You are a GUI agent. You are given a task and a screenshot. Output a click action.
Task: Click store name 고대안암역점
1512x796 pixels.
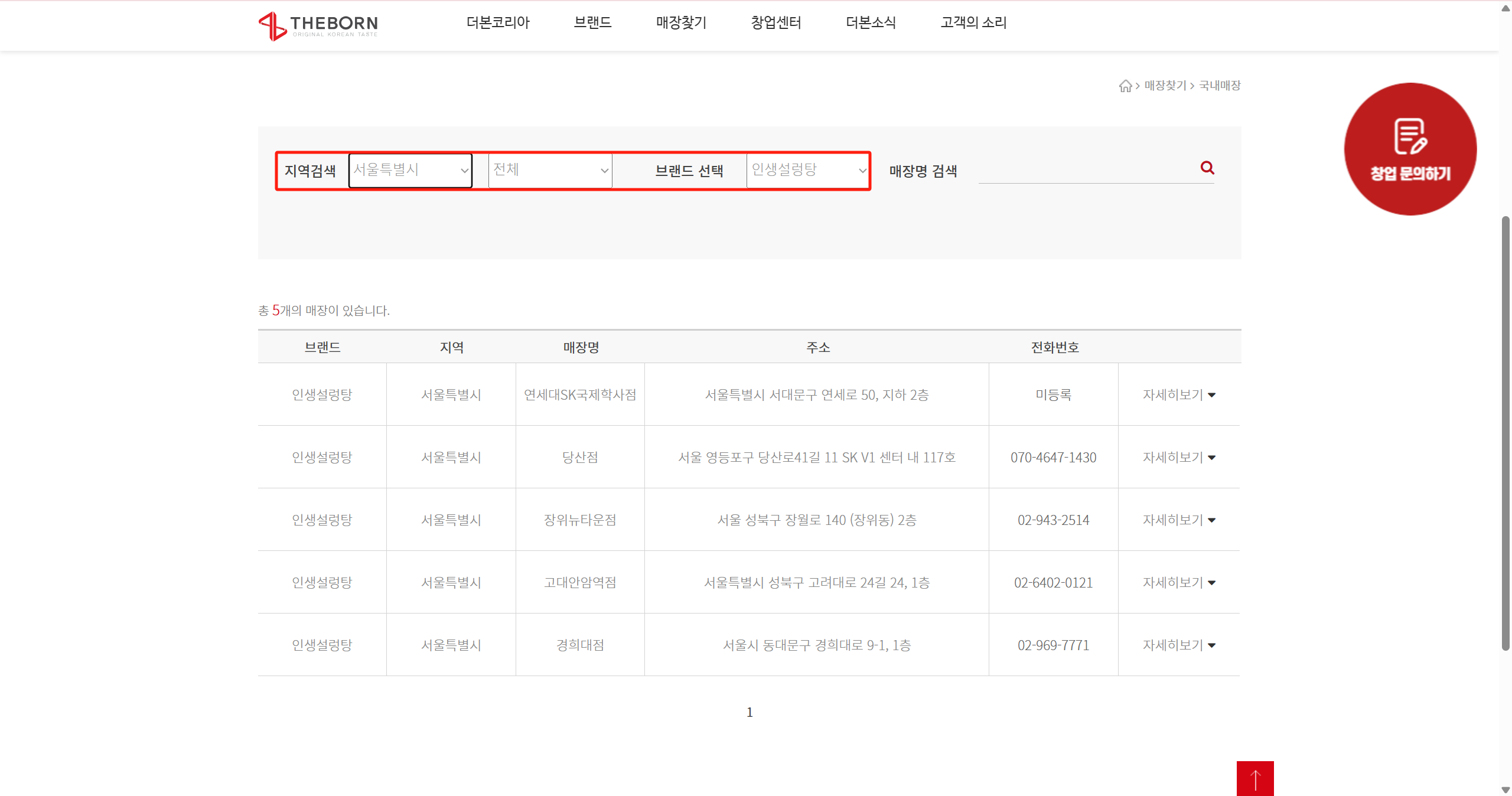pos(580,582)
